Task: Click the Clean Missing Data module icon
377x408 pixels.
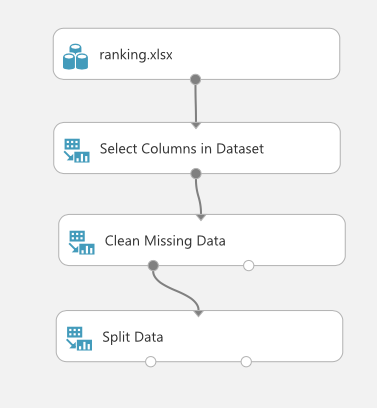Action: pos(82,243)
